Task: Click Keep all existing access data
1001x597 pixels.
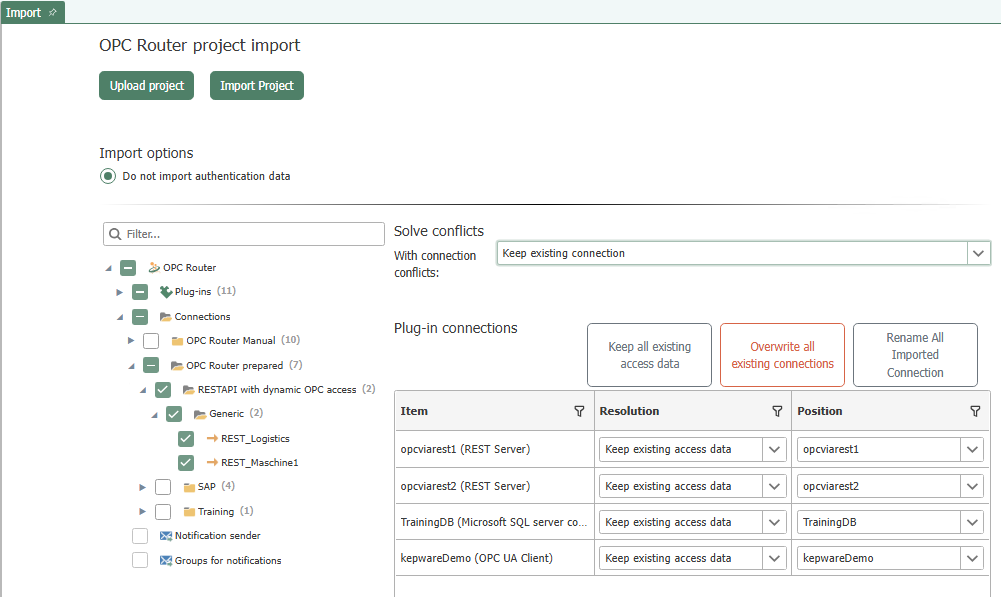Action: pyautogui.click(x=649, y=355)
